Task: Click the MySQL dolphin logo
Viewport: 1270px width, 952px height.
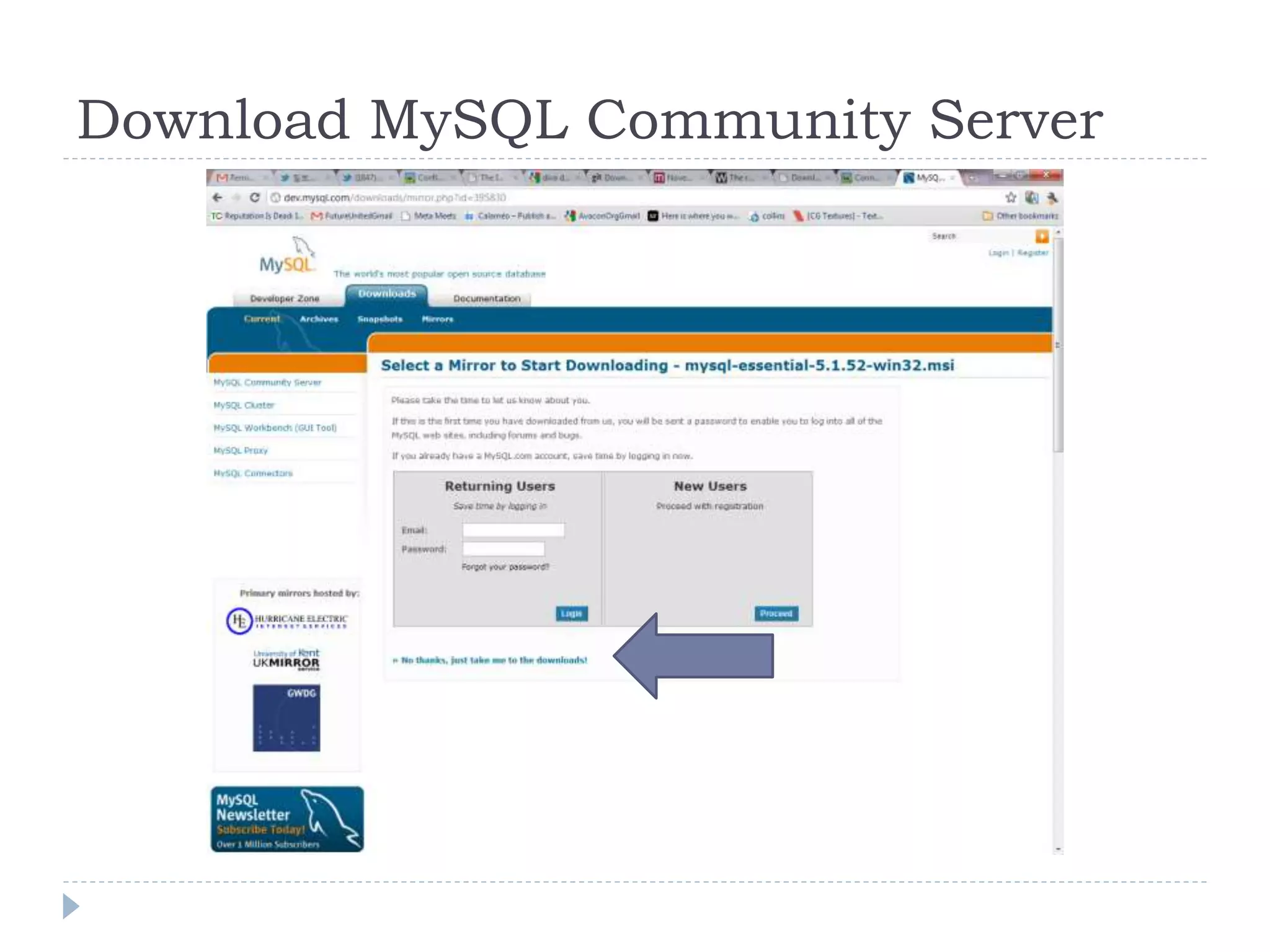Action: [288, 255]
